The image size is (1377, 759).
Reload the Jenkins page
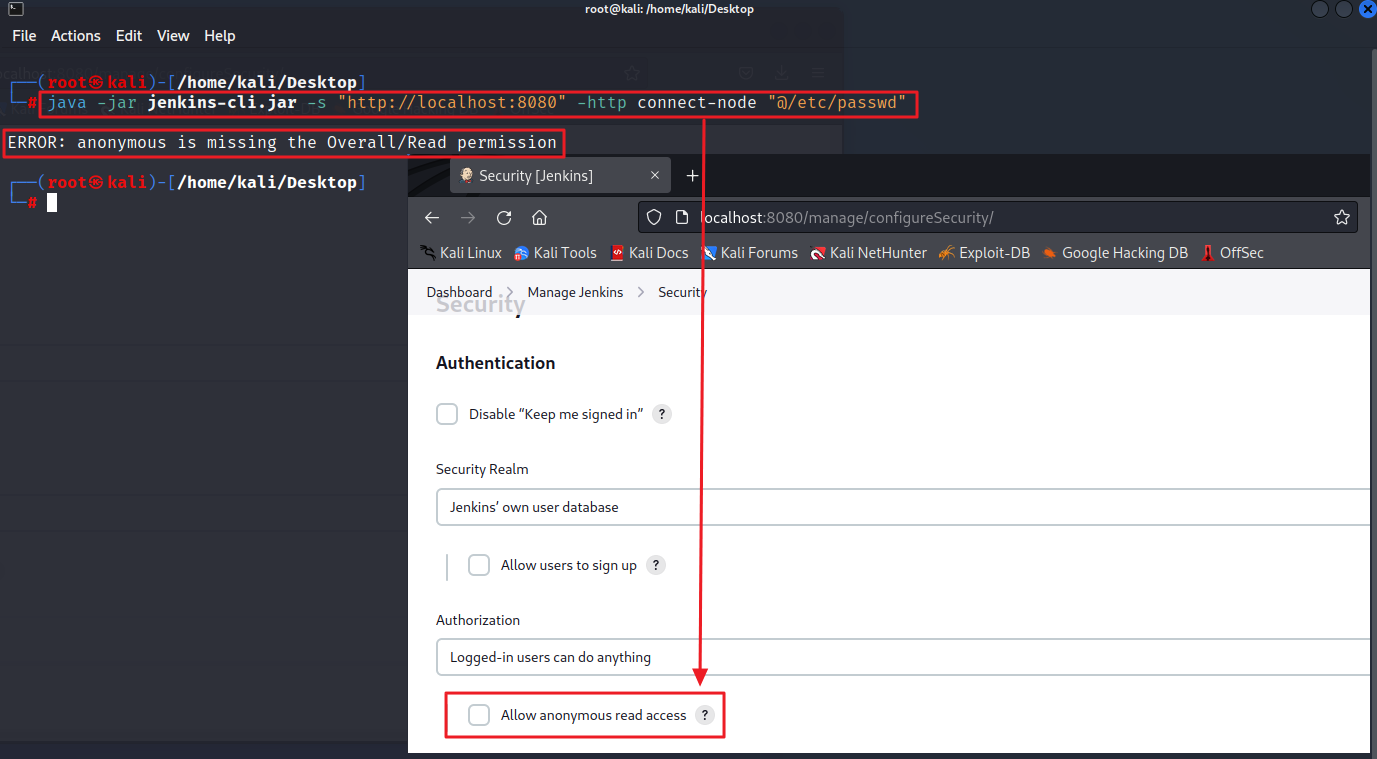click(504, 218)
